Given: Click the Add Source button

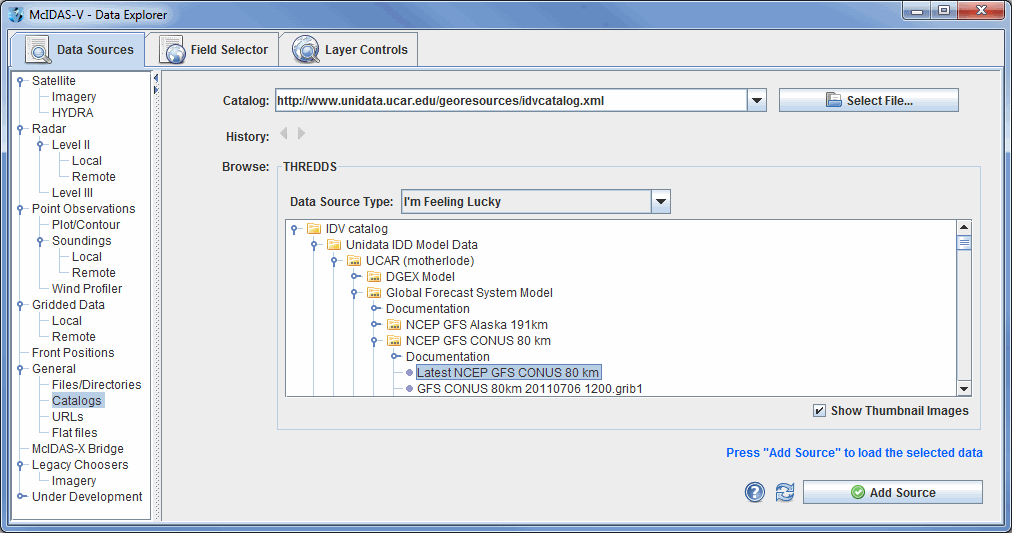Looking at the screenshot, I should [x=893, y=492].
